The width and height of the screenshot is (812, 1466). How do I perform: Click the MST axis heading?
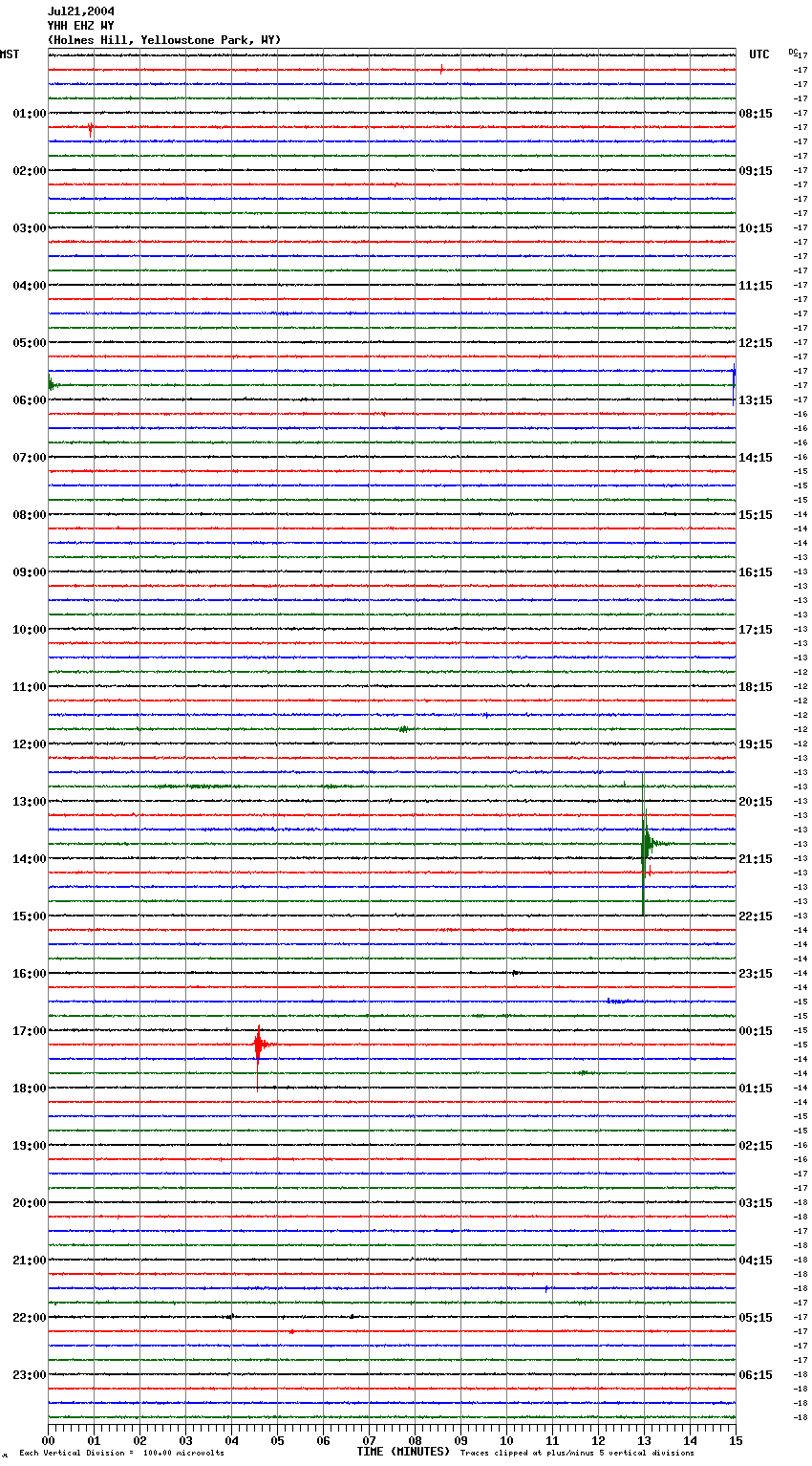coord(10,55)
